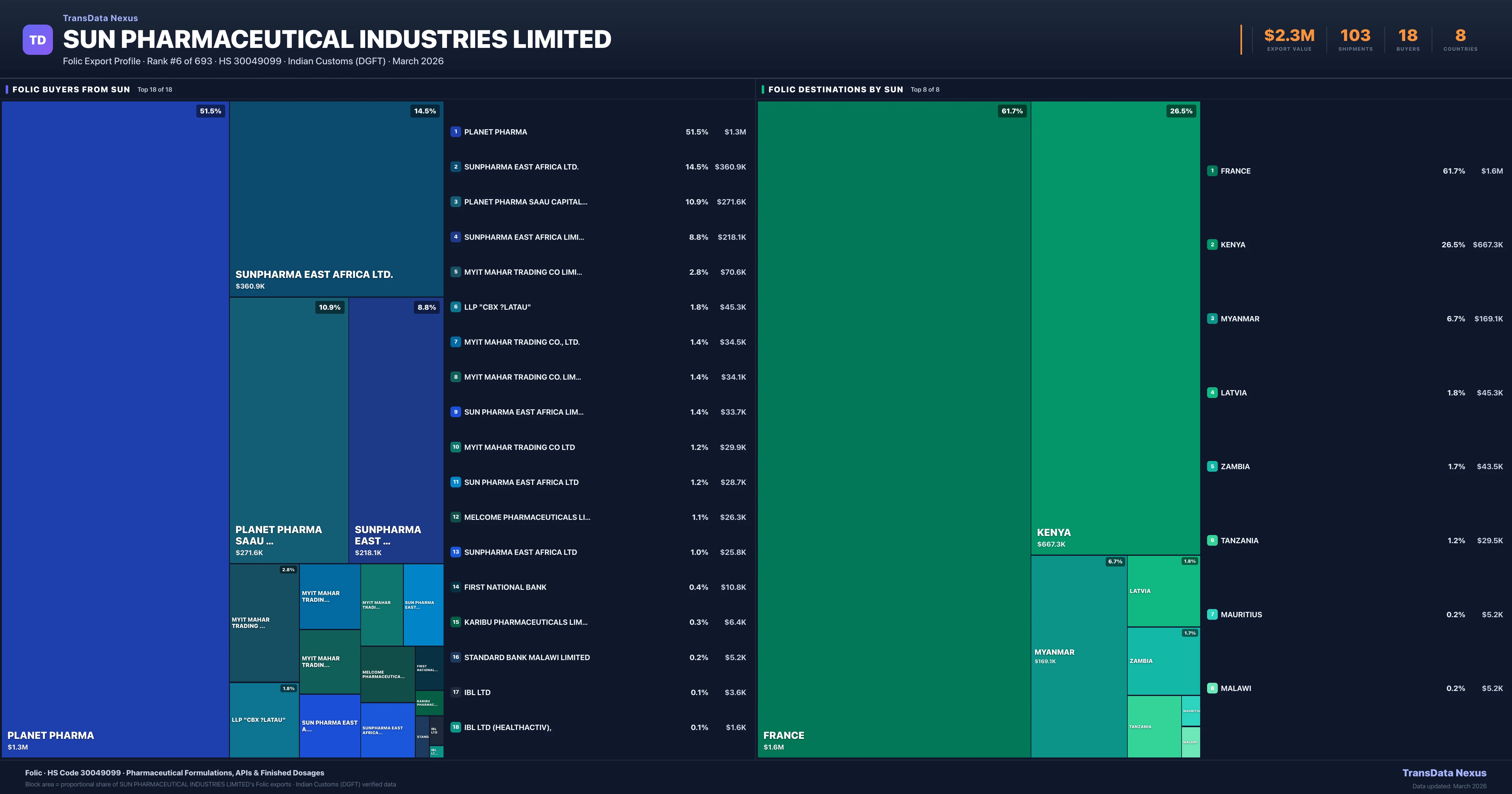
Task: Click rank 8 badge beside MALAWI
Action: (x=1212, y=688)
